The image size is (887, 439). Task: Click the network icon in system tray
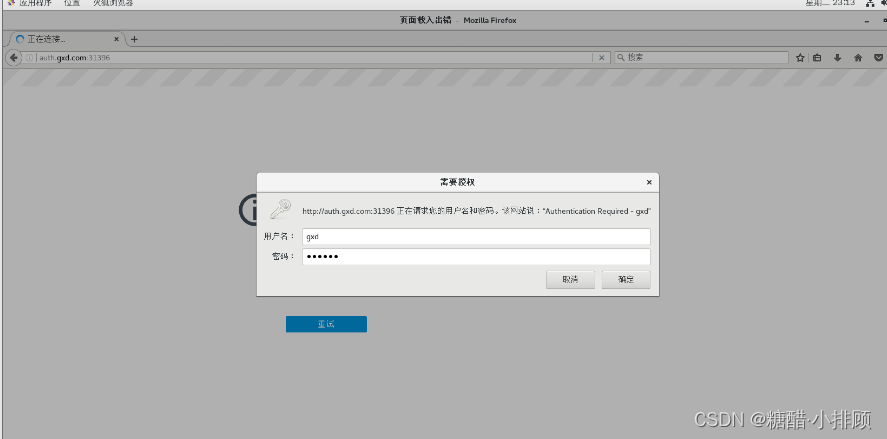coord(870,3)
